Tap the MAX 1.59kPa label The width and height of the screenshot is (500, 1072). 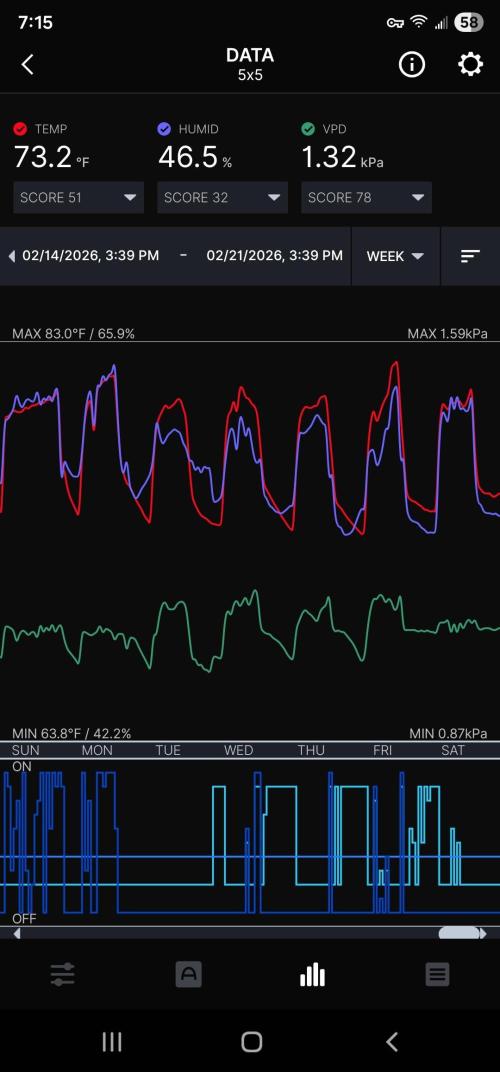[x=447, y=334]
